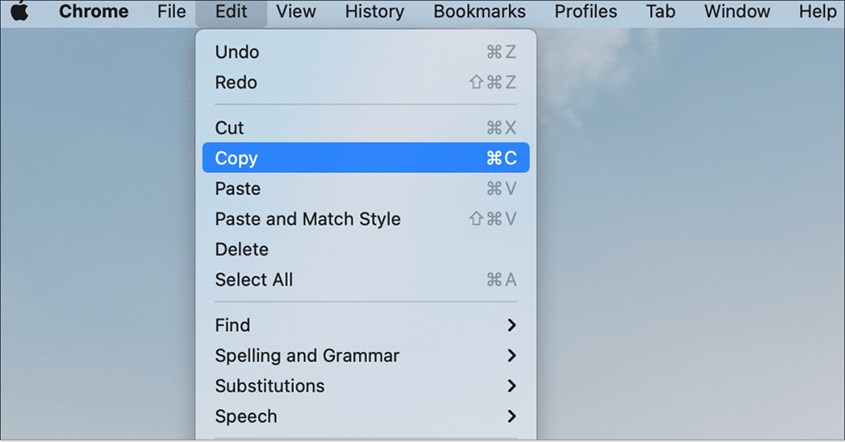
Task: Open the Chrome application menu
Action: pyautogui.click(x=94, y=11)
